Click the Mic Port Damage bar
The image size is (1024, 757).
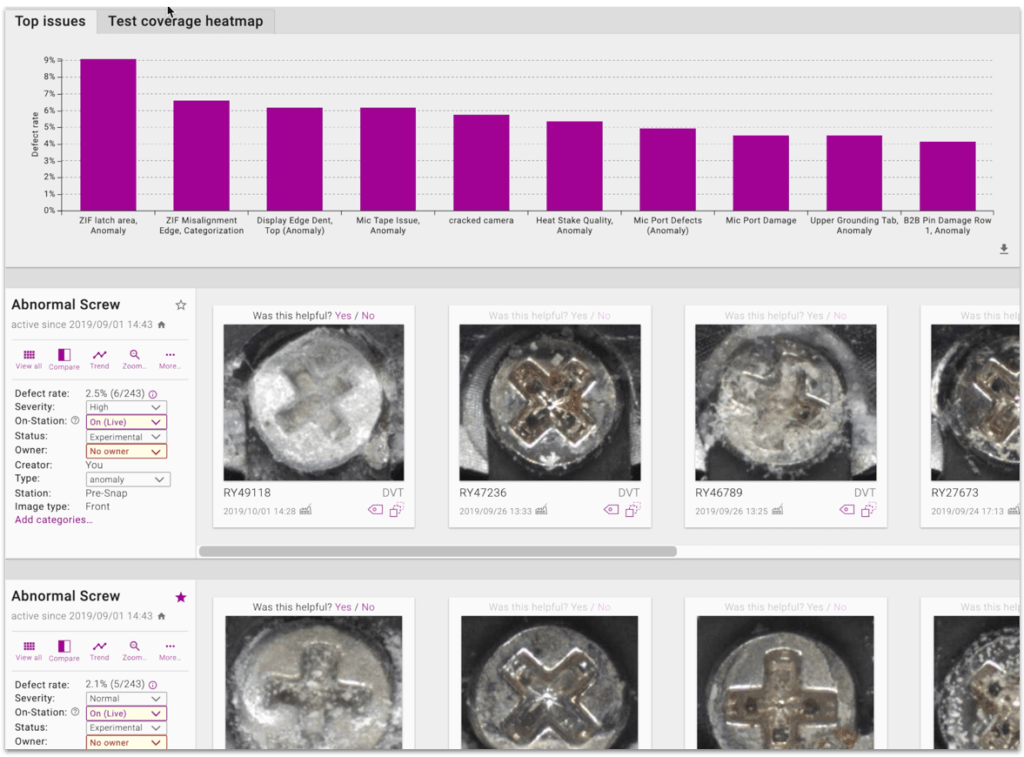pyautogui.click(x=761, y=173)
